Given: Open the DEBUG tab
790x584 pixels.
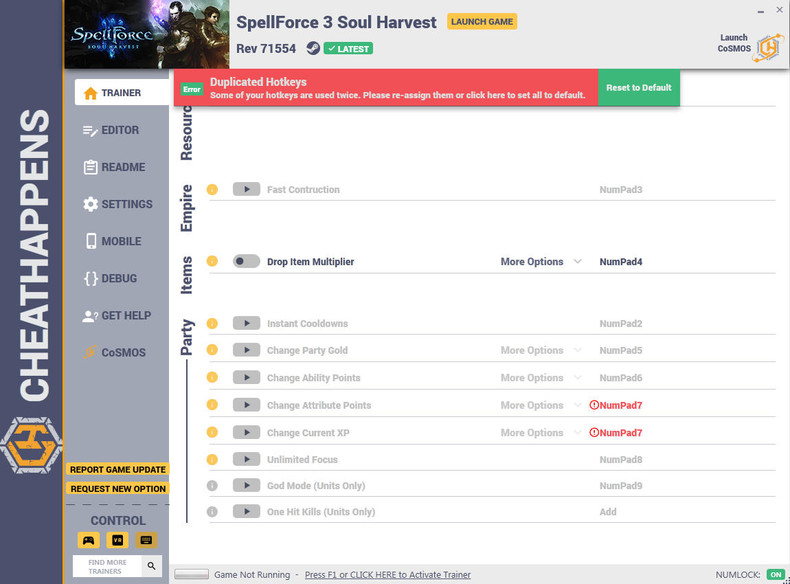Looking at the screenshot, I should coord(110,278).
